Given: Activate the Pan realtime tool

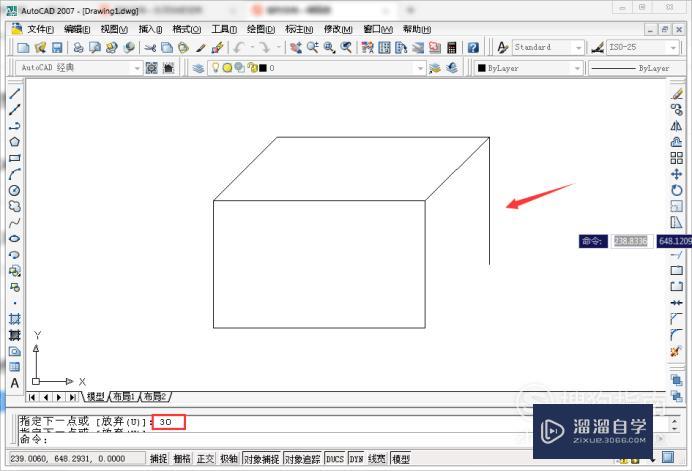Looking at the screenshot, I should coord(296,47).
